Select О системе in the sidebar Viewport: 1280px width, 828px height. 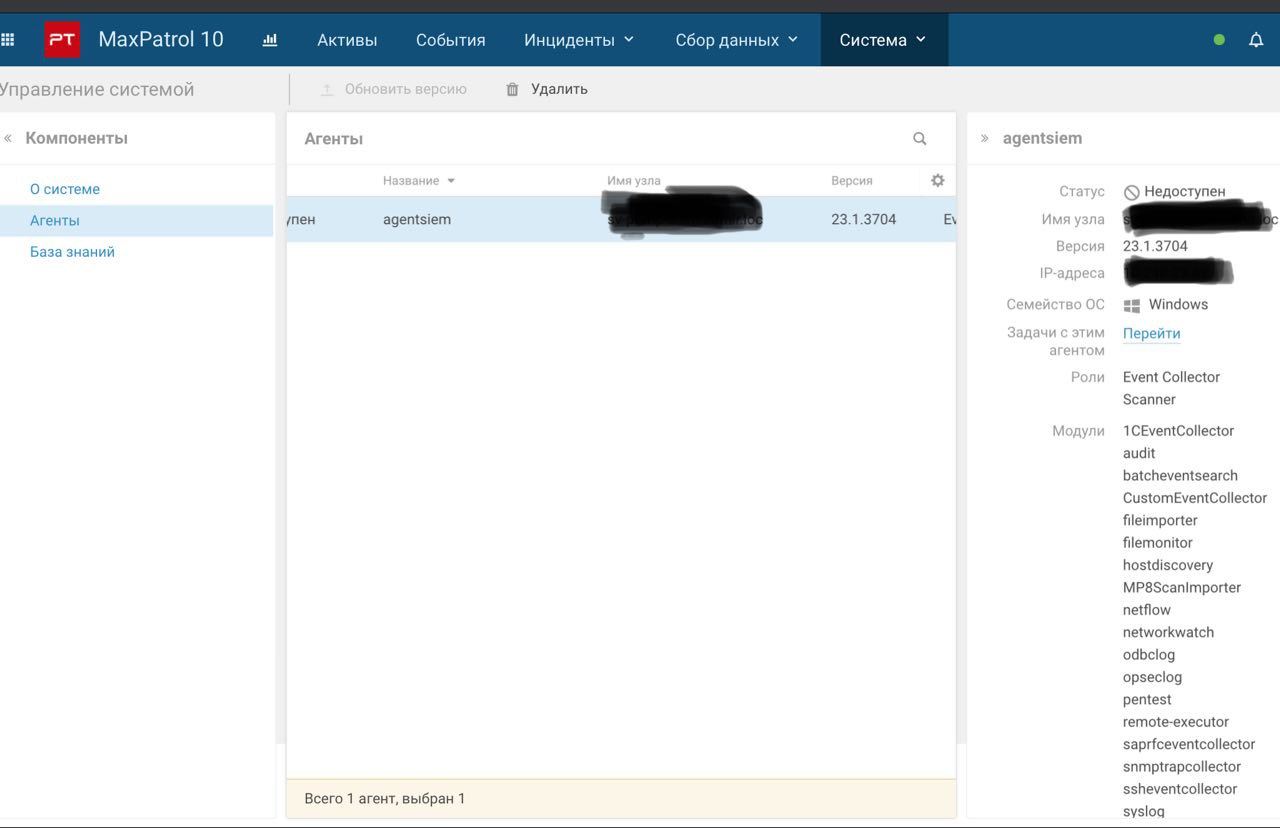(x=65, y=189)
